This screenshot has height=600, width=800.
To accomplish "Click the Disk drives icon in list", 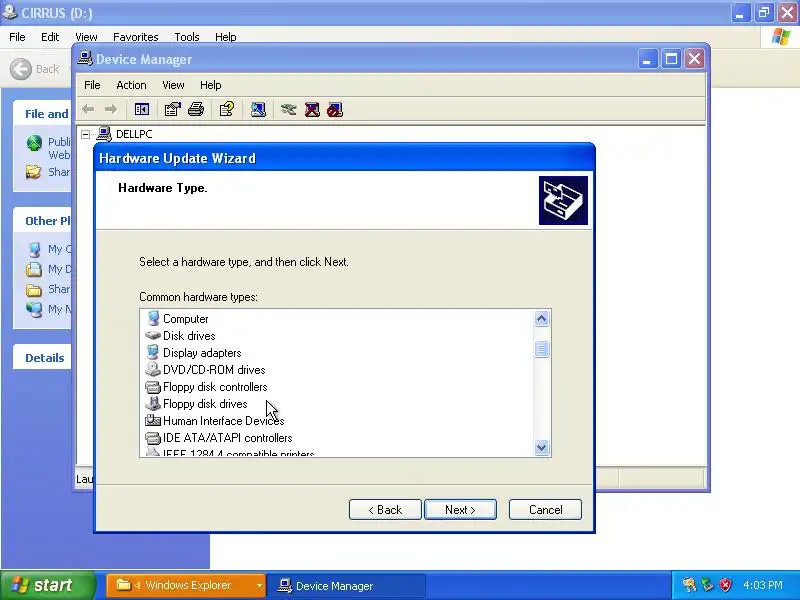I will (153, 336).
